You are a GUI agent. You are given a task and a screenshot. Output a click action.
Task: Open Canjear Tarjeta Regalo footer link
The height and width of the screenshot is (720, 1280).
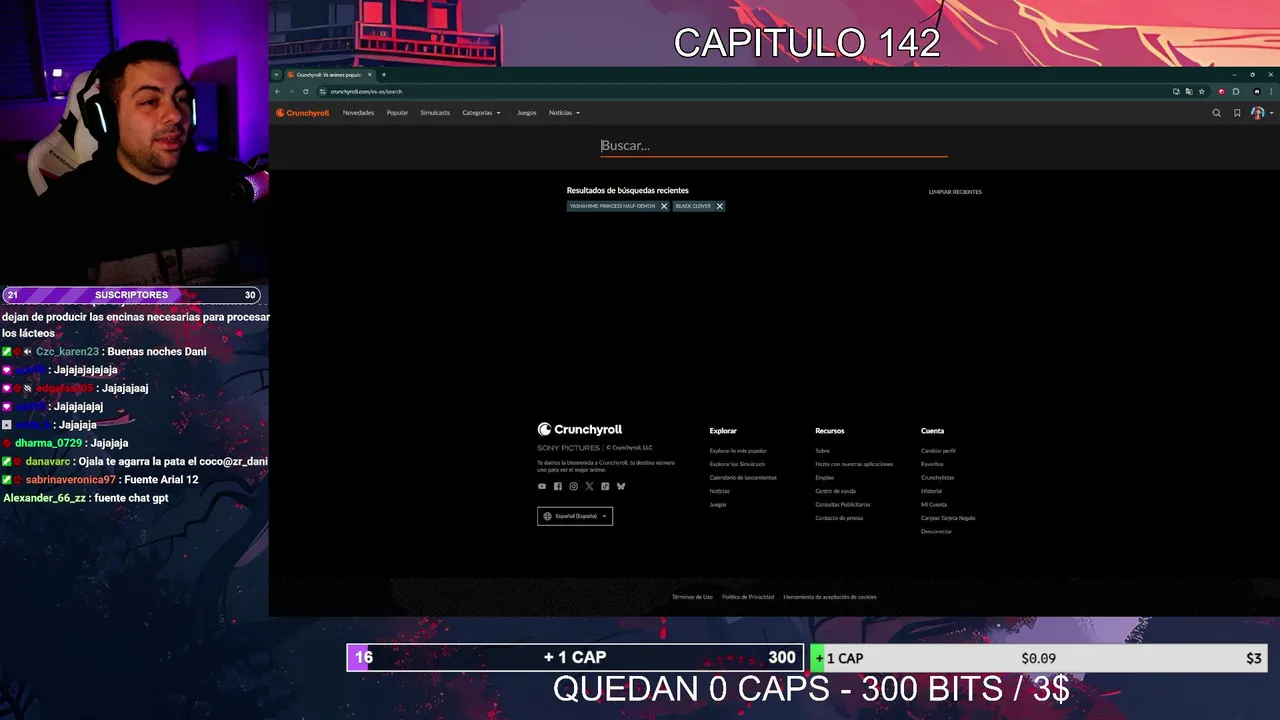click(948, 518)
